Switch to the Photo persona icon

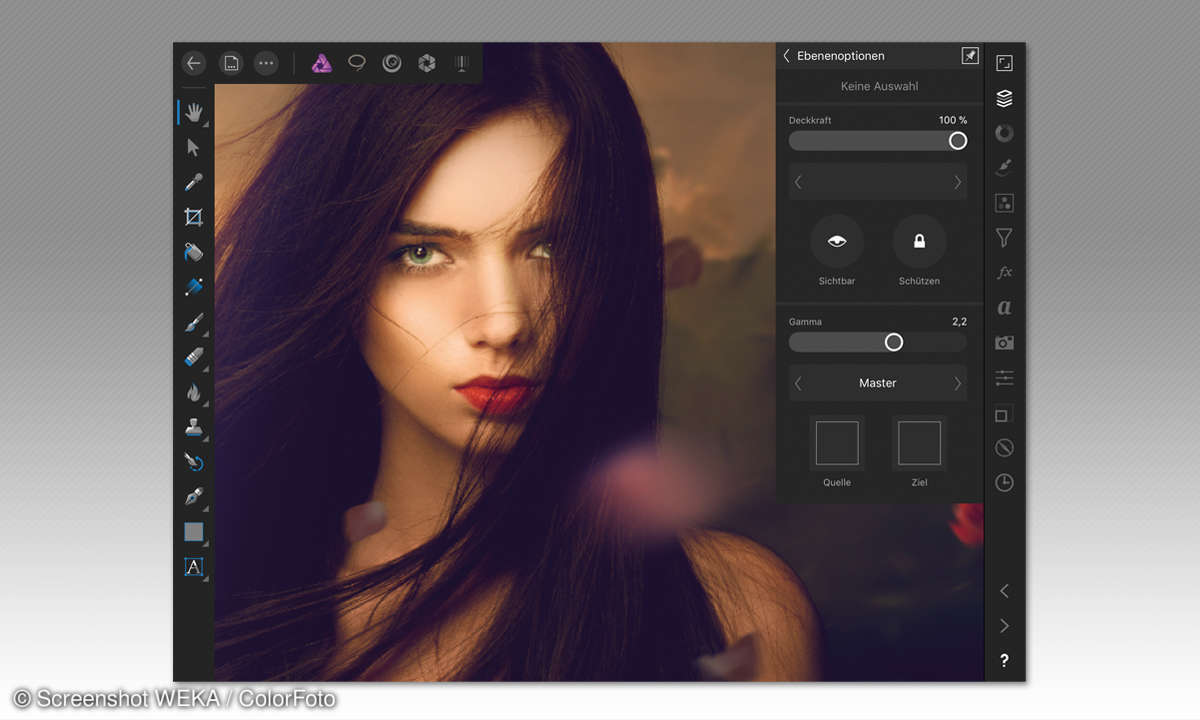tap(321, 63)
